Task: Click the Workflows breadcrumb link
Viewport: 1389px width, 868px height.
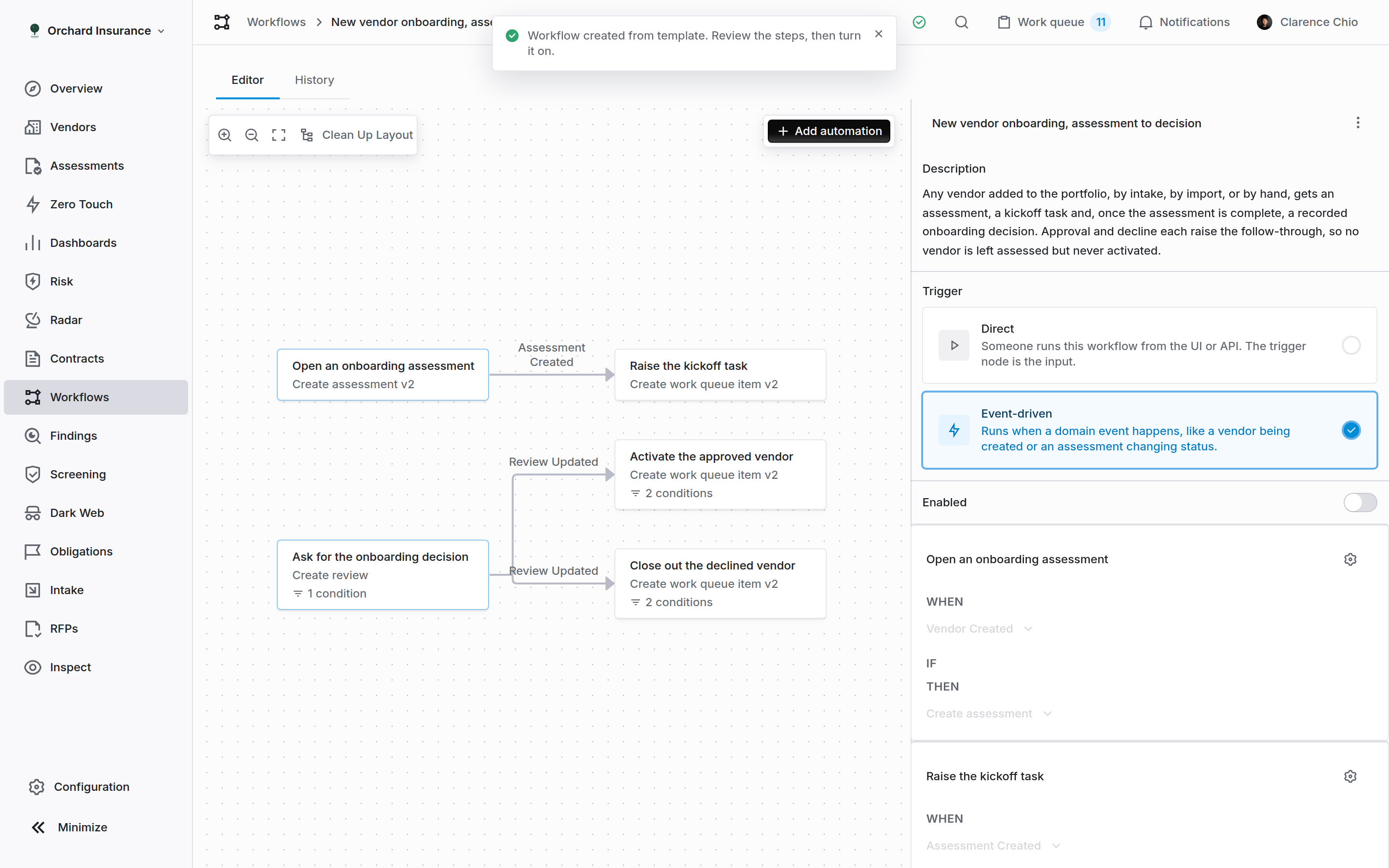Action: pyautogui.click(x=276, y=22)
